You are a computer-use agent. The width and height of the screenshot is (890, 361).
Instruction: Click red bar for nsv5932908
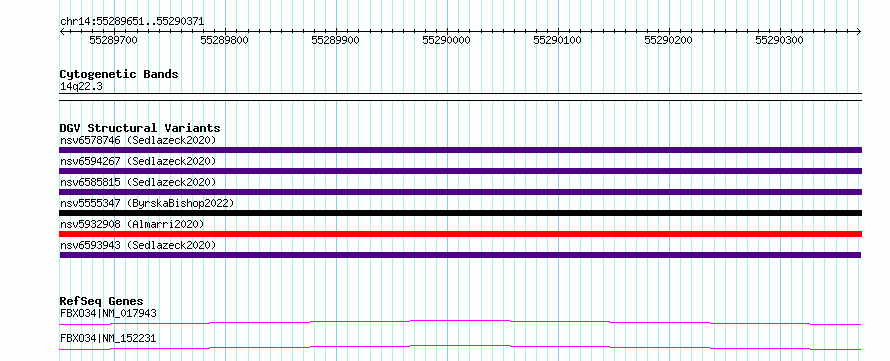point(460,234)
